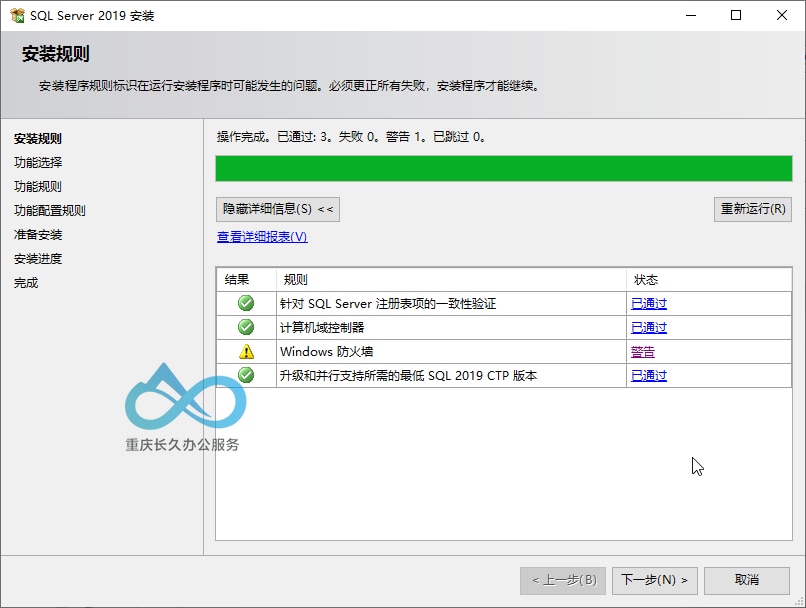Minimize the SQL Server setup window
Screen dimensions: 806x608
691,15
